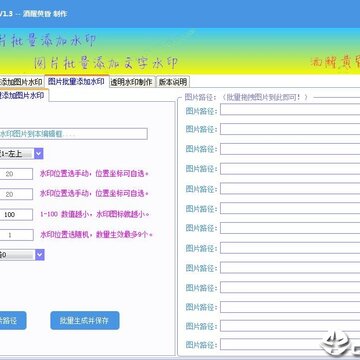Click the 水印图片到本编辑框 input field
Image resolution: width=360 pixels, height=360 pixels.
coord(73,134)
